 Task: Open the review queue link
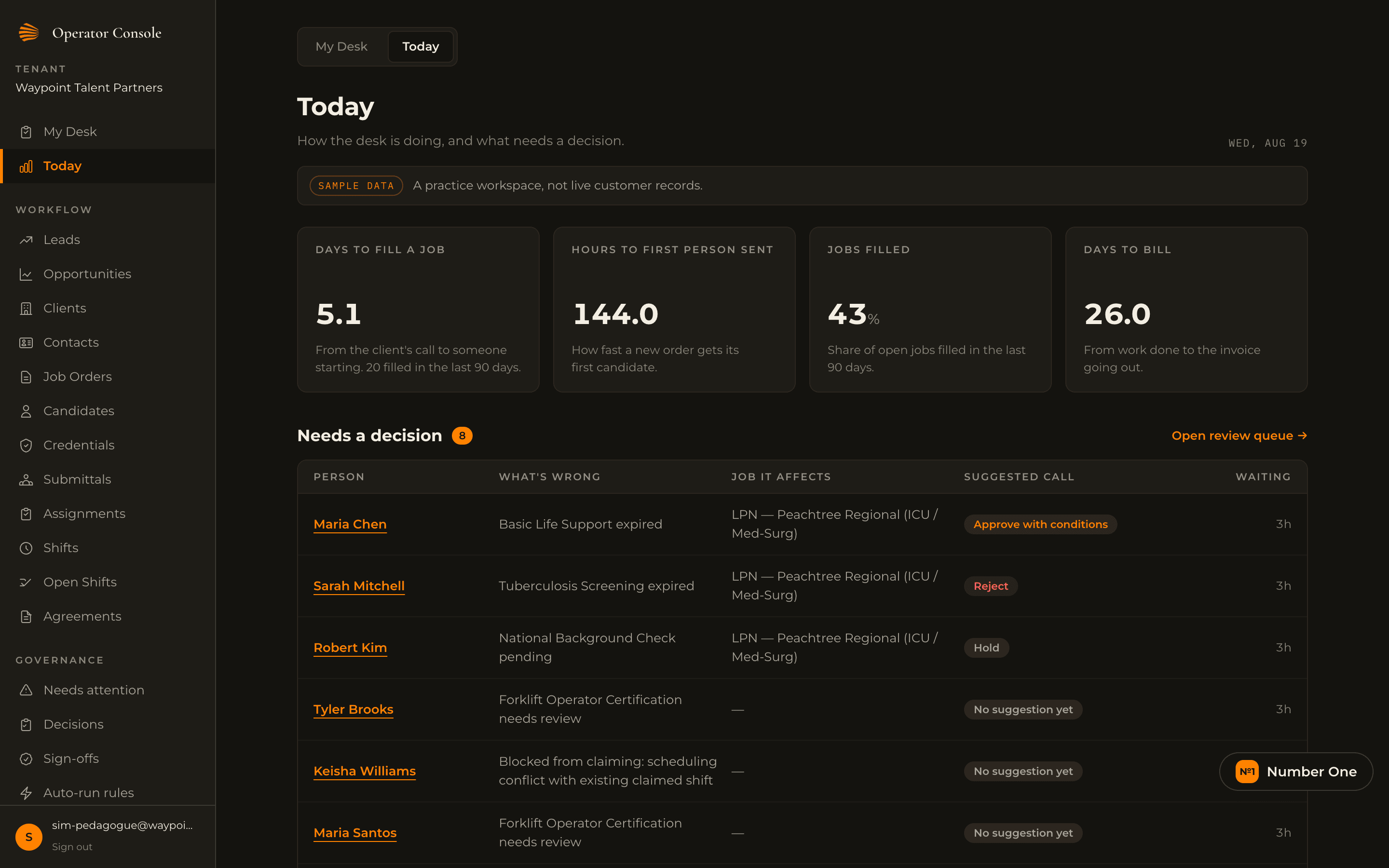1239,436
